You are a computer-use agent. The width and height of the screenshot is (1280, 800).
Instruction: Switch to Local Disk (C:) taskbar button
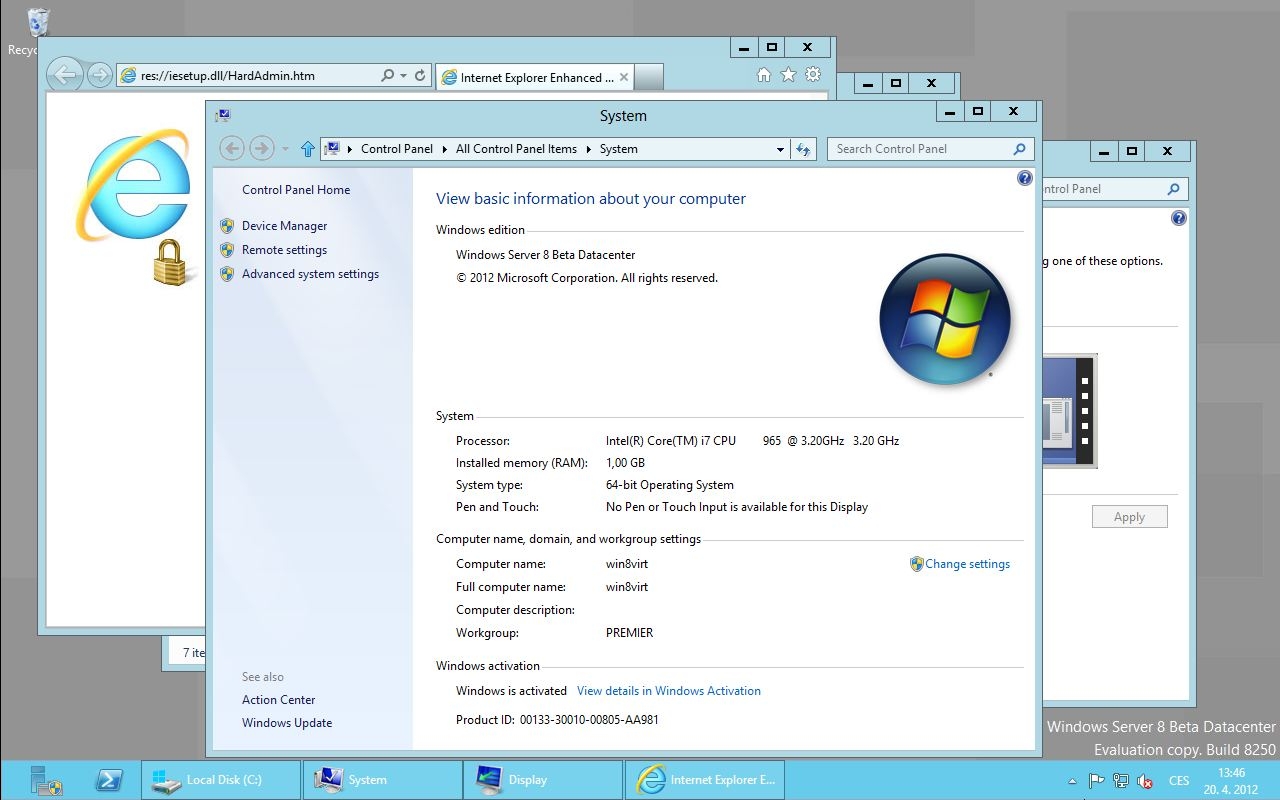[x=221, y=780]
